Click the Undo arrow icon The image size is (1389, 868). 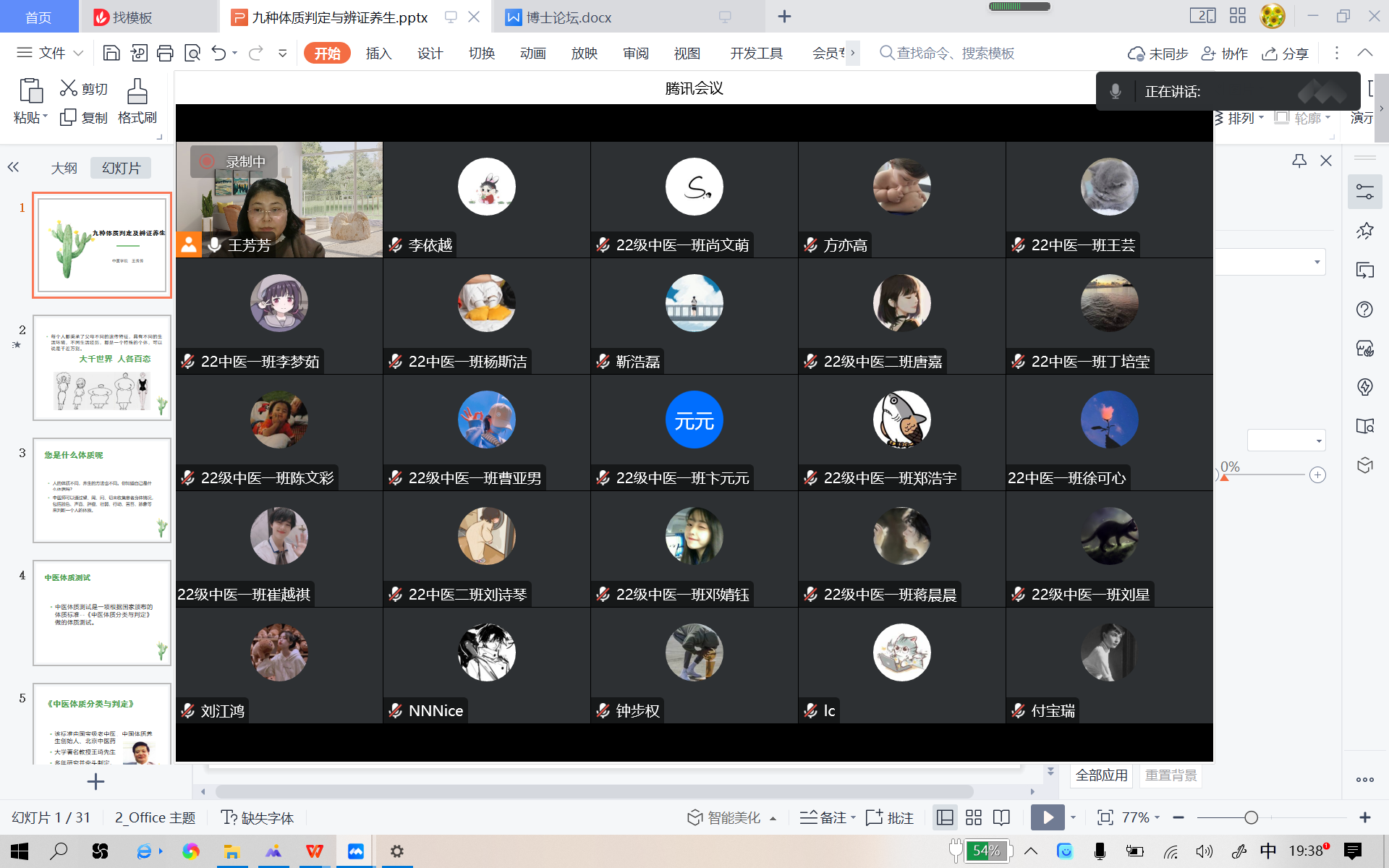tap(218, 53)
